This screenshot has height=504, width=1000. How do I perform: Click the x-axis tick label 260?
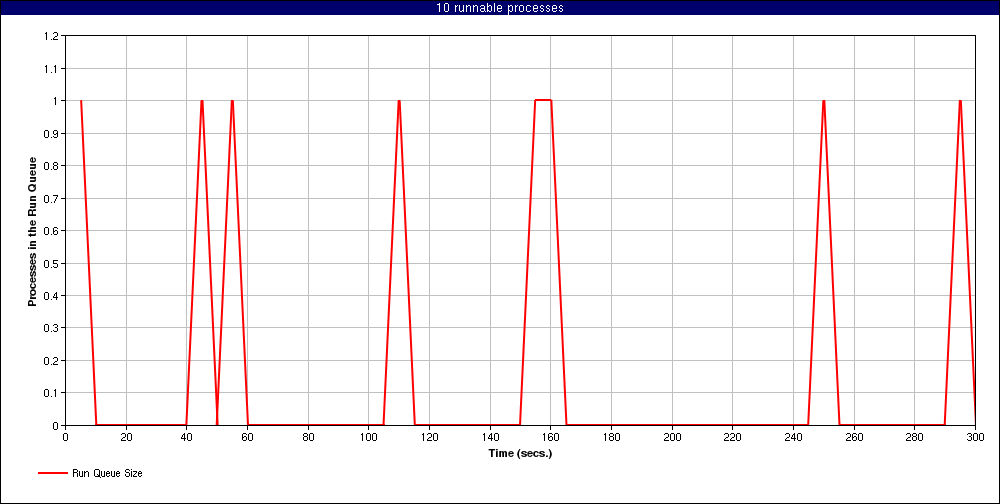pyautogui.click(x=854, y=437)
